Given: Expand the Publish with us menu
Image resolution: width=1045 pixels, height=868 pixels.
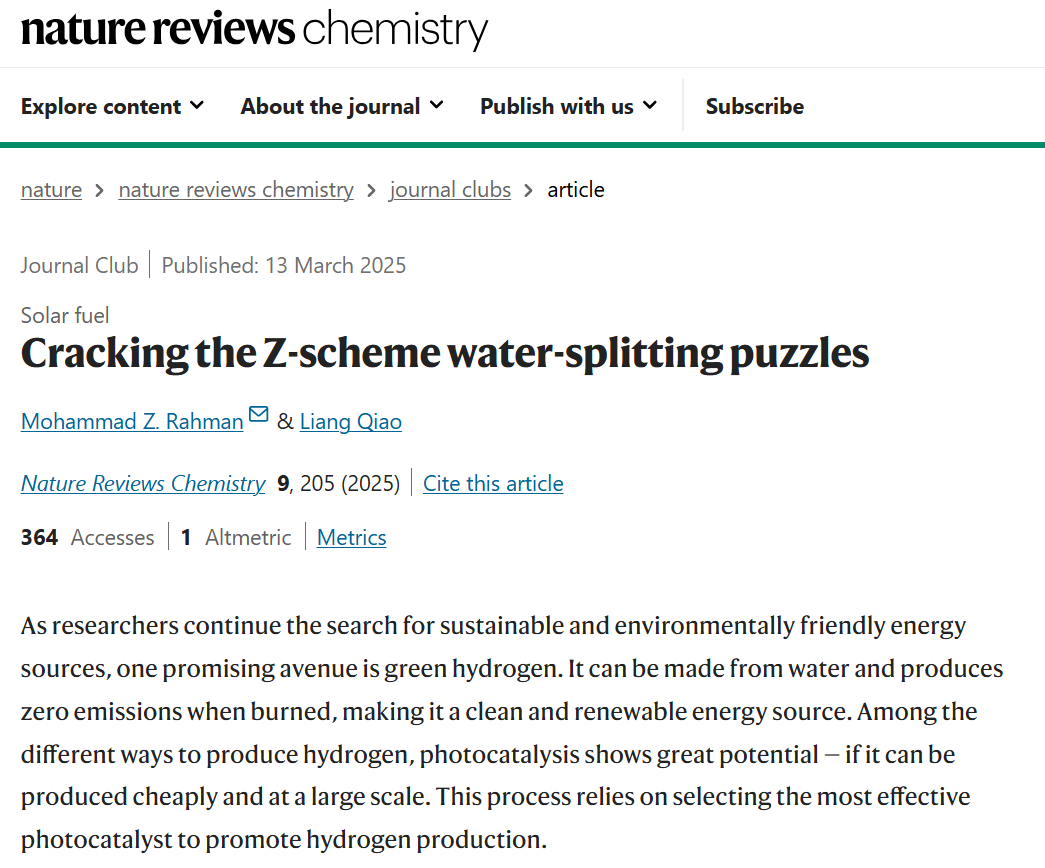Looking at the screenshot, I should tap(568, 106).
